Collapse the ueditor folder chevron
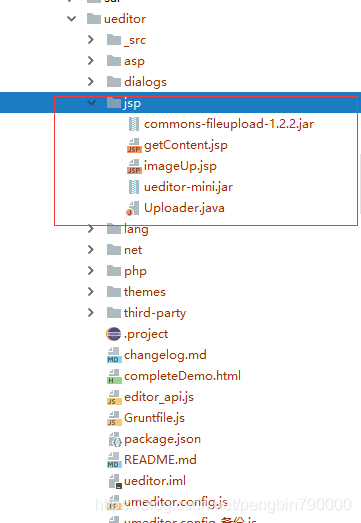 [72, 19]
